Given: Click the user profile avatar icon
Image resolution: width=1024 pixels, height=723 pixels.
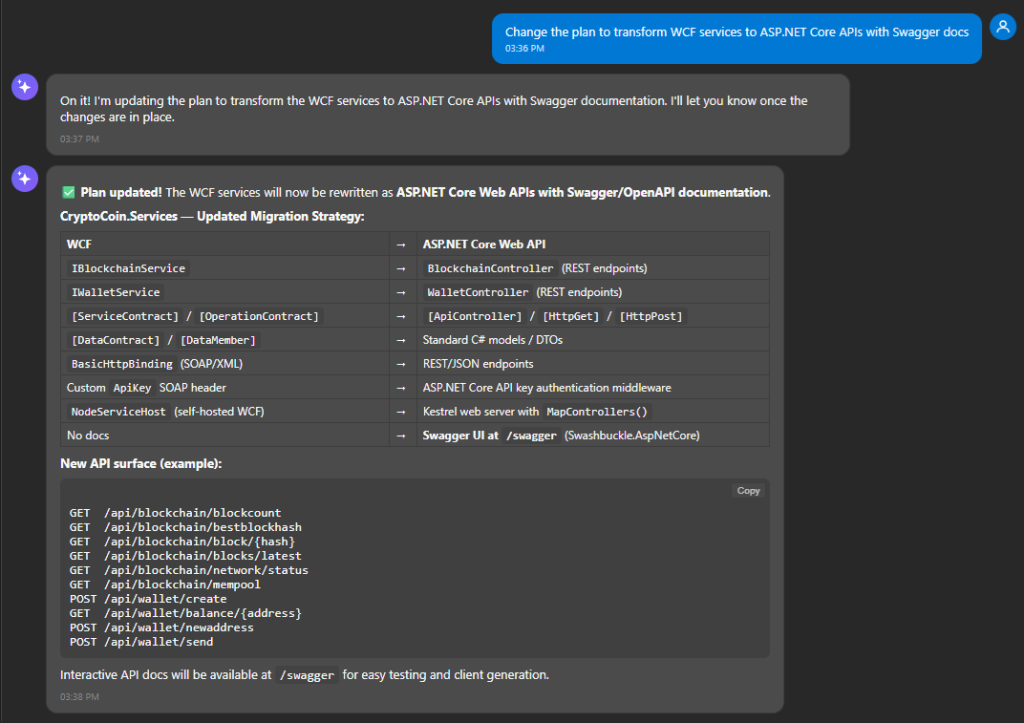Looking at the screenshot, I should coord(1002,27).
